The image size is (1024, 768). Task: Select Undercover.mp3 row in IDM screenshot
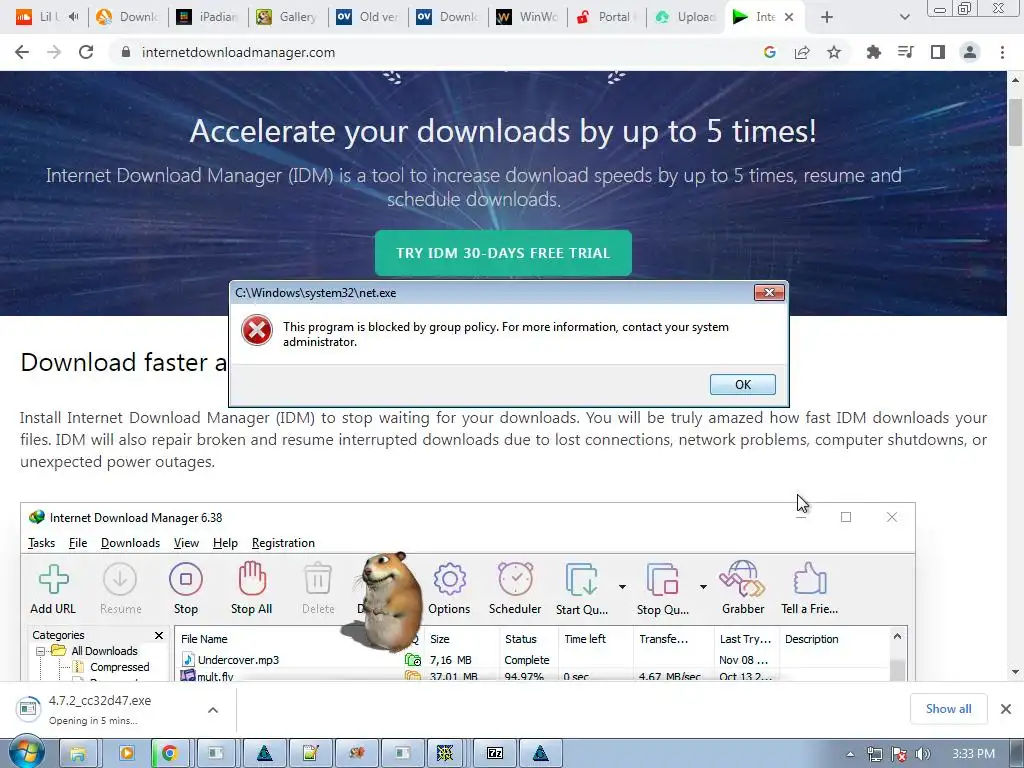pos(532,660)
